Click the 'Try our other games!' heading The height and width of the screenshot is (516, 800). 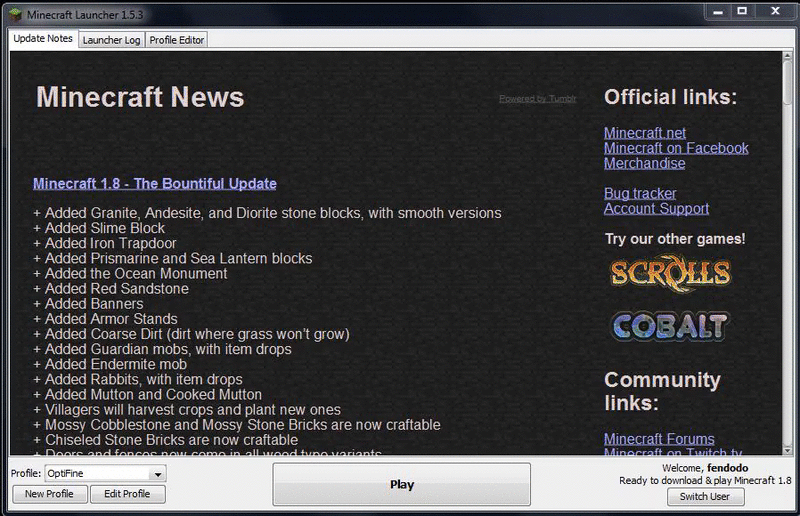675,239
